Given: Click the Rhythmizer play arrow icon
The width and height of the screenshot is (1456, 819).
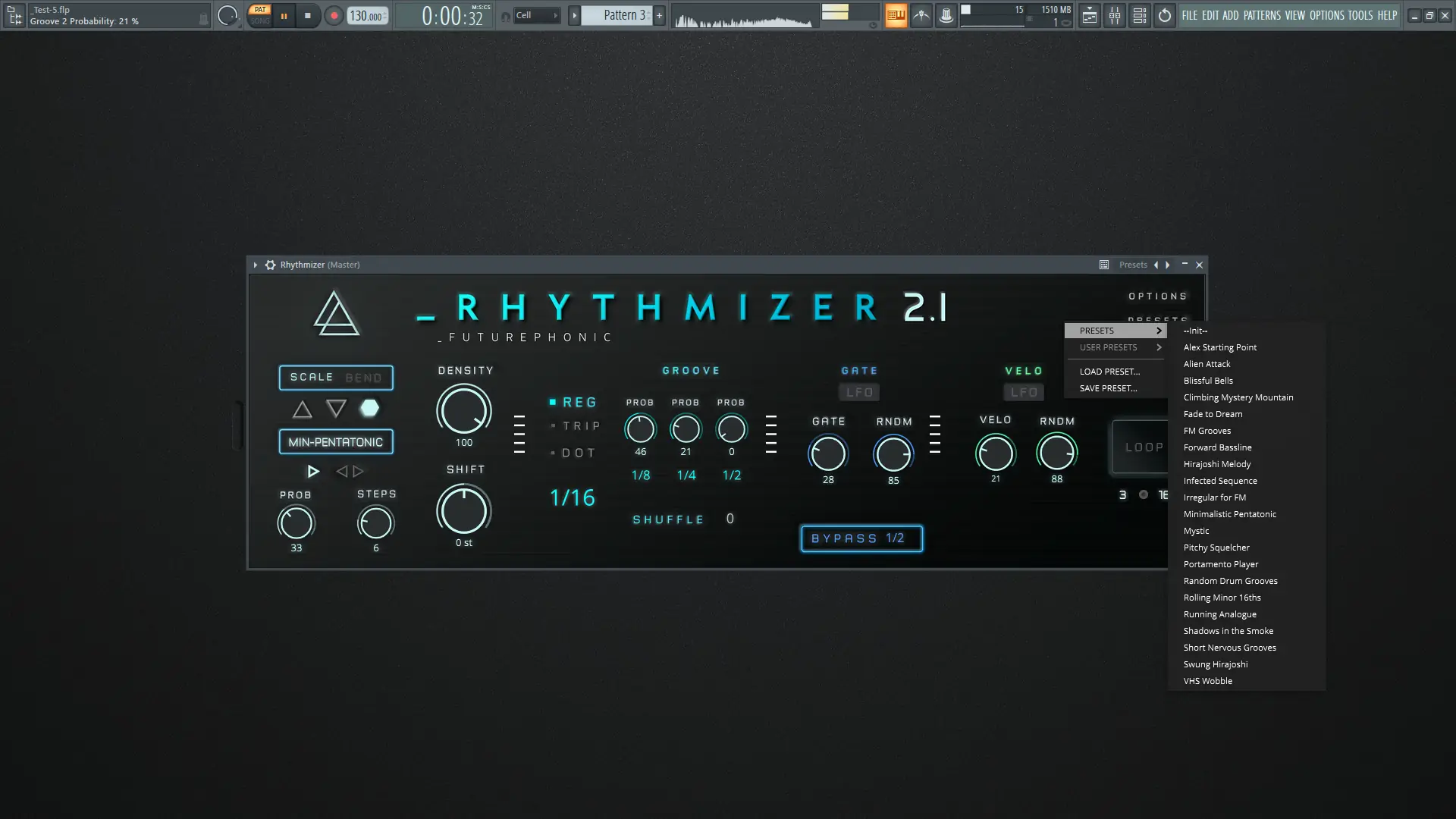Looking at the screenshot, I should [312, 472].
